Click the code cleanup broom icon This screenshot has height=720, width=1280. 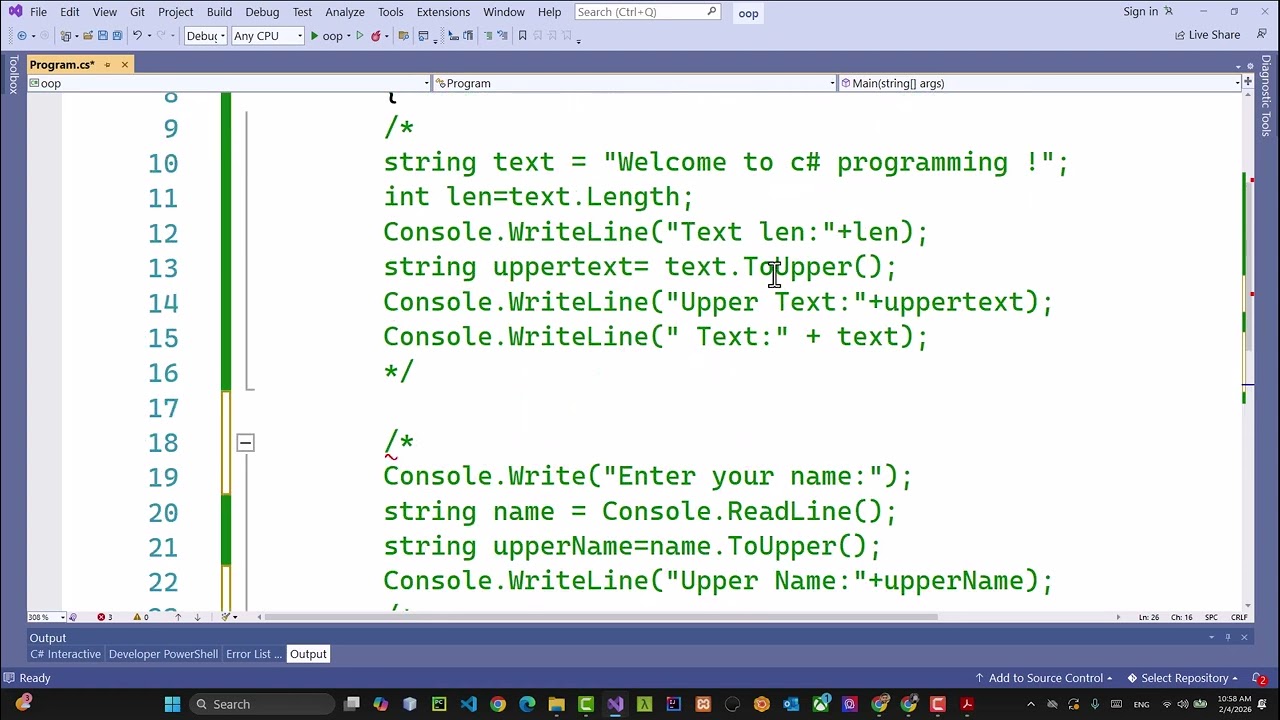[x=226, y=617]
